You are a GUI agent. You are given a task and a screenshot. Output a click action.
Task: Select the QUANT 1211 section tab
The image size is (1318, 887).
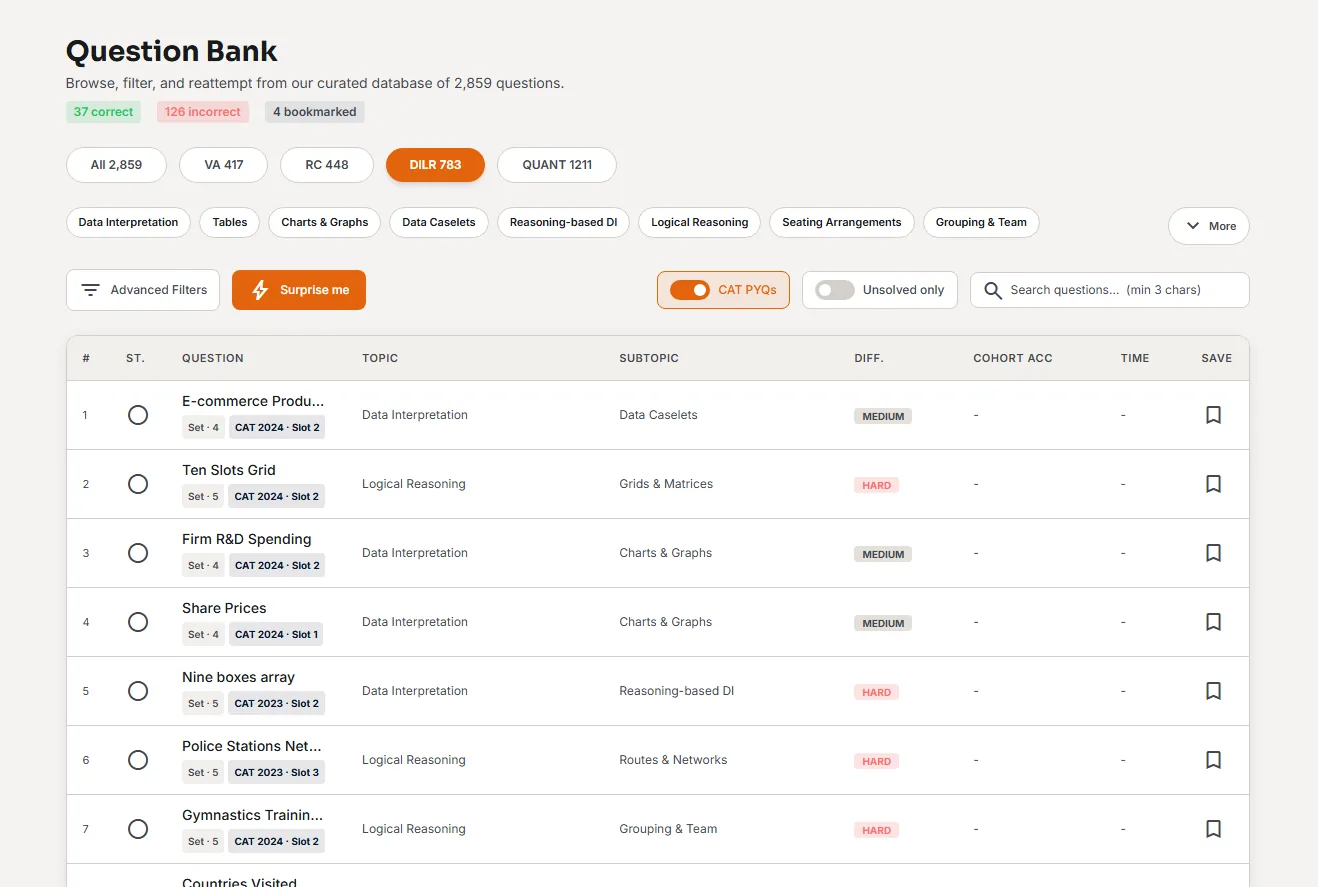pyautogui.click(x=557, y=165)
